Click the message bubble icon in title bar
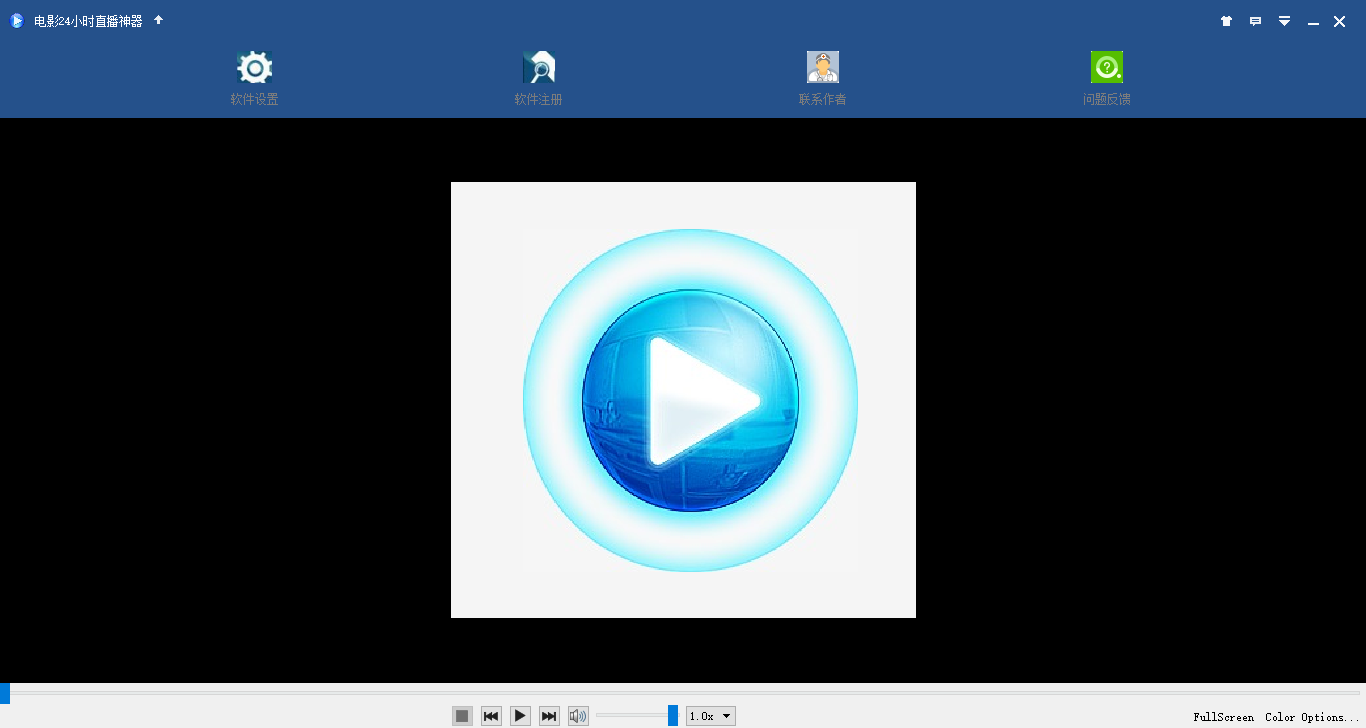Image resolution: width=1366 pixels, height=728 pixels. pos(1255,21)
